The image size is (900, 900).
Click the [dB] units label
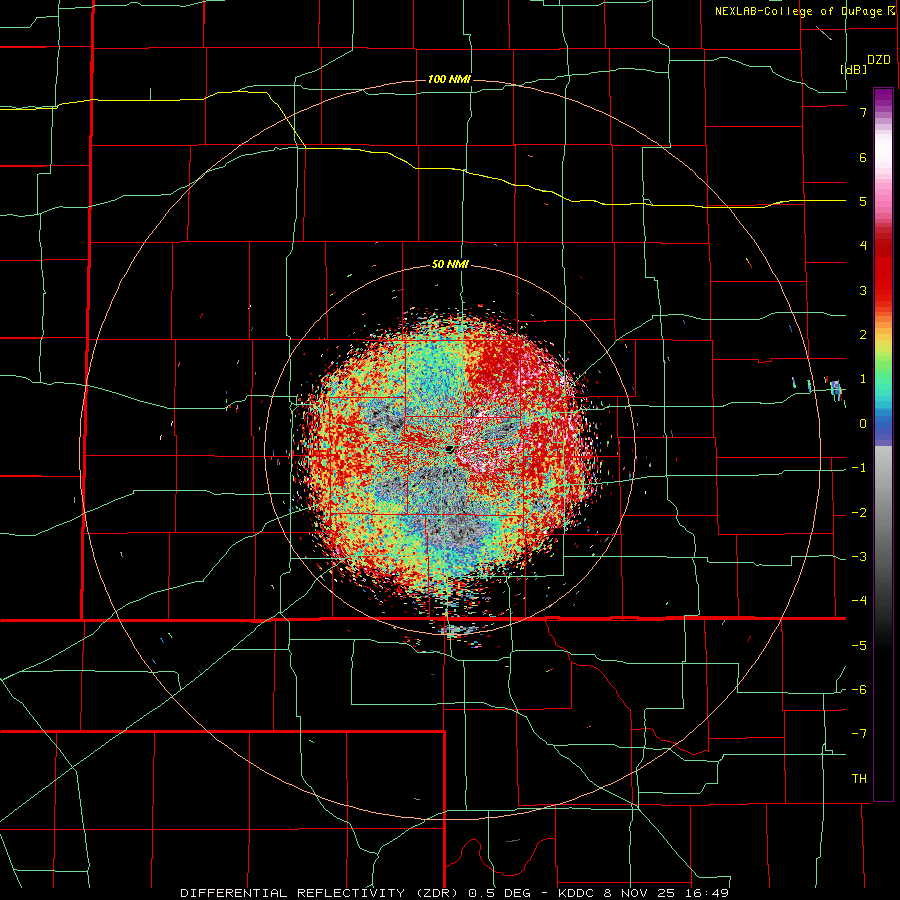[854, 69]
